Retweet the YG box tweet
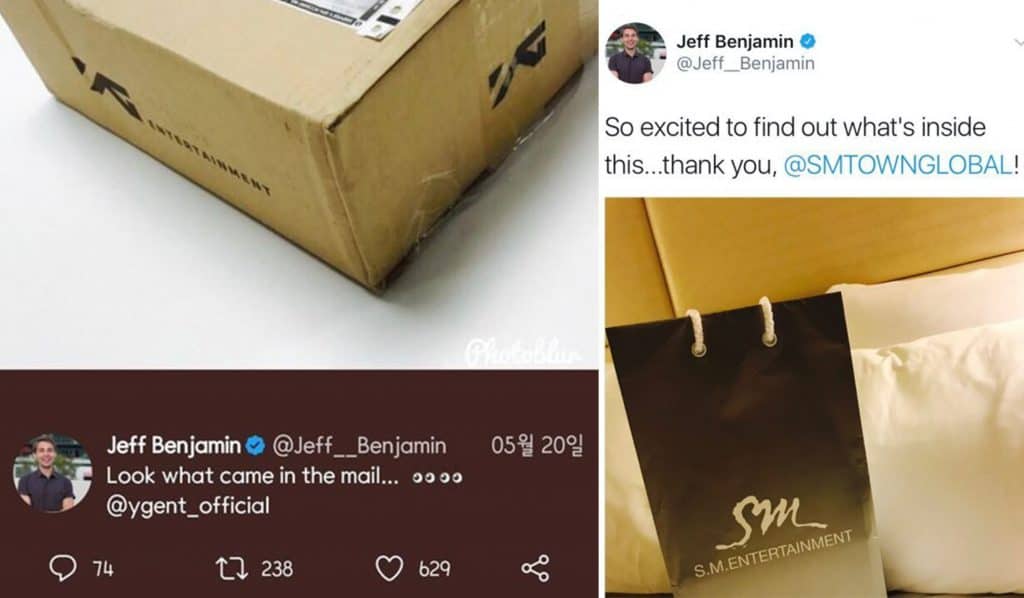Viewport: 1024px width, 598px height. click(232, 569)
